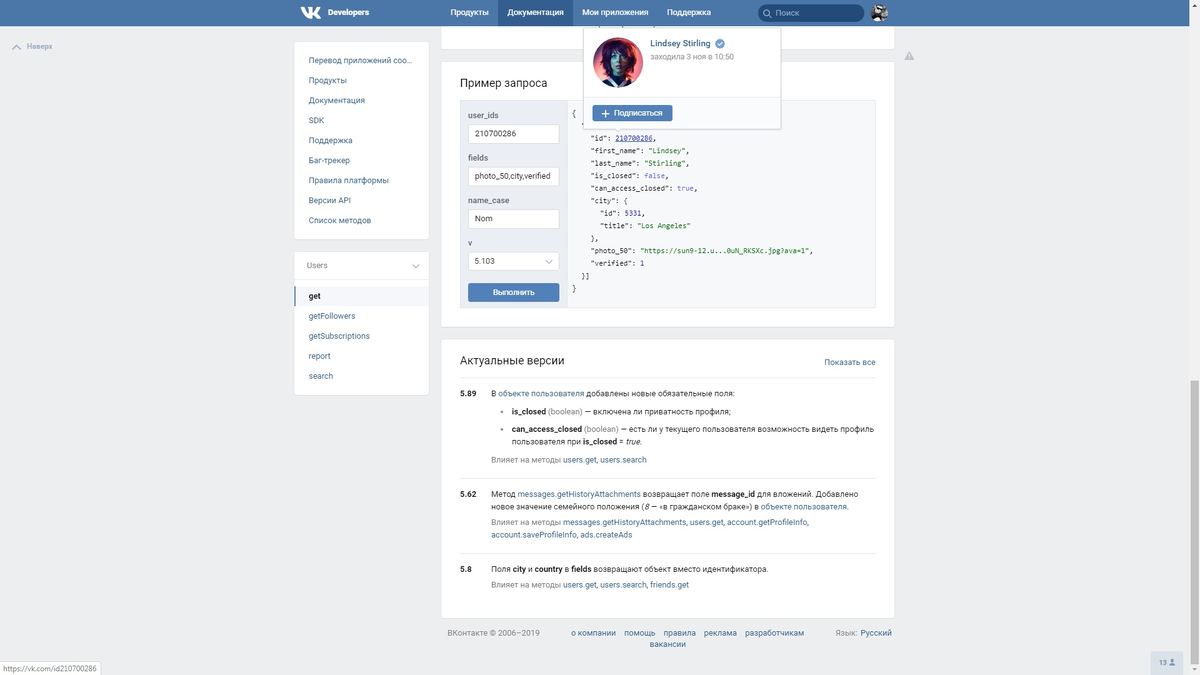
Task: Click the version number 5.89
Action: pyautogui.click(x=468, y=394)
